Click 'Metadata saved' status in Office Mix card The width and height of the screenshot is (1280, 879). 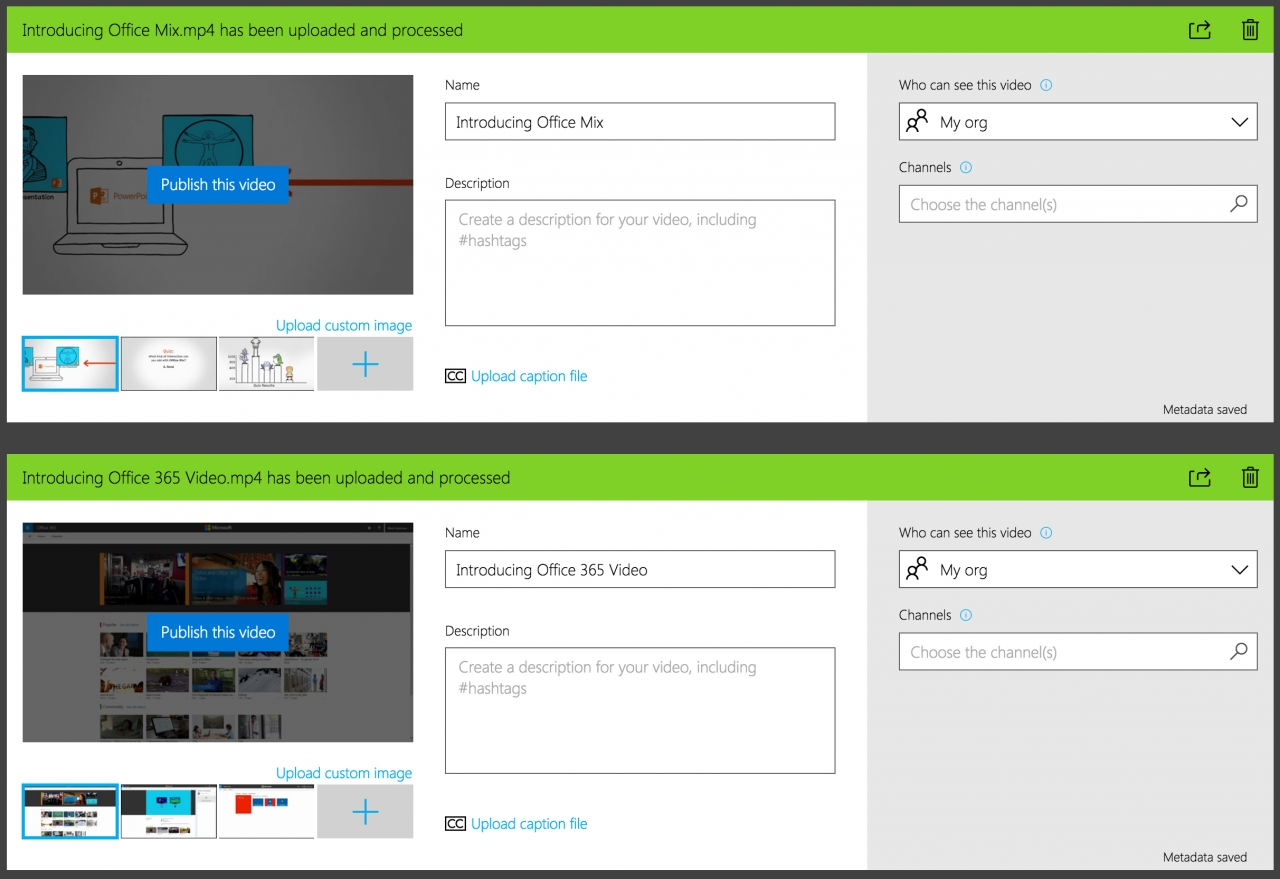1205,410
